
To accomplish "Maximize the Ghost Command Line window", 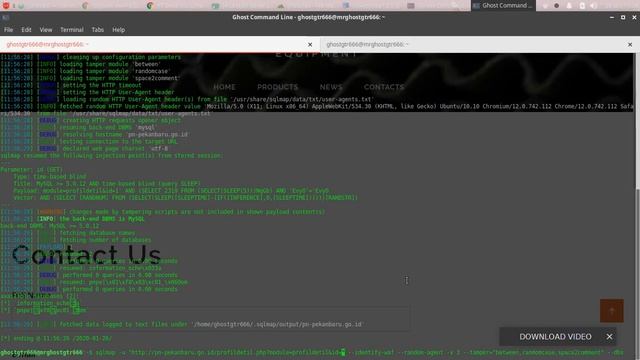I will click(623, 17).
